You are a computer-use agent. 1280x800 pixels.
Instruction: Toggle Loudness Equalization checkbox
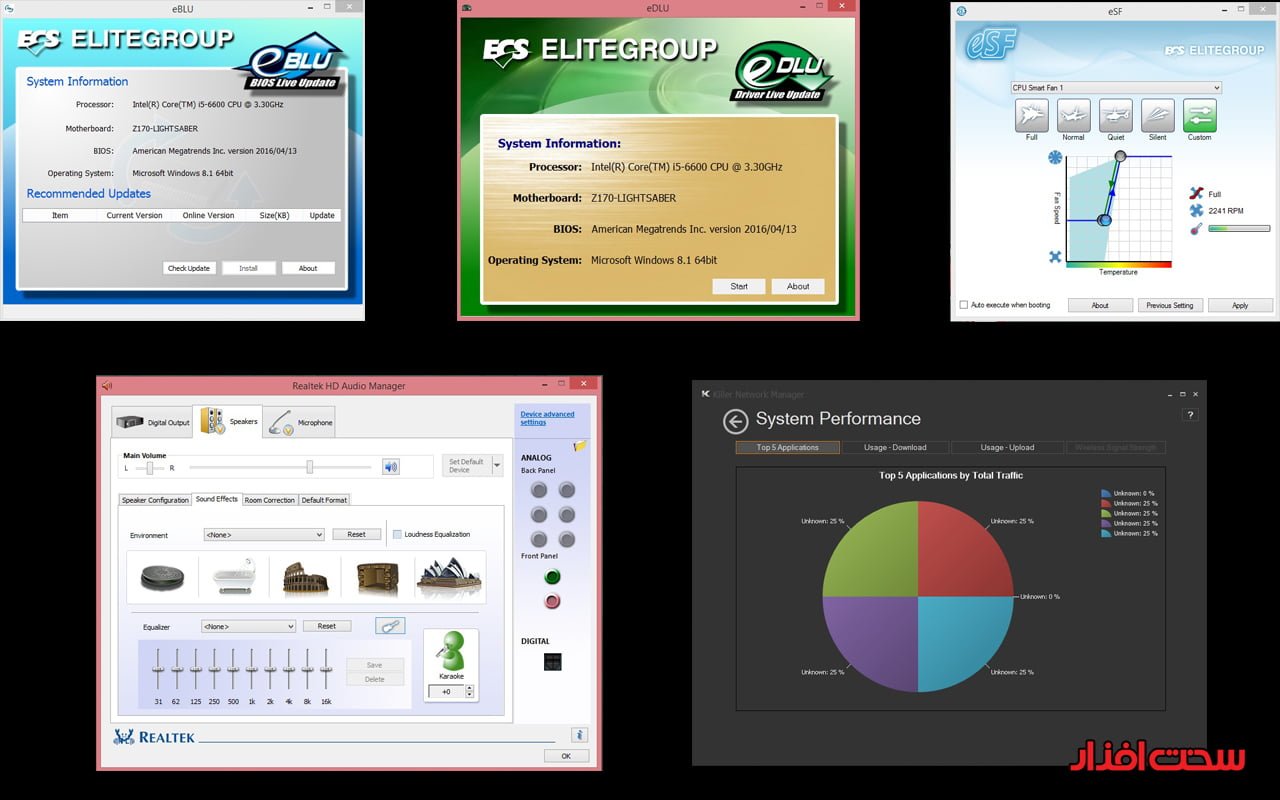click(x=397, y=535)
